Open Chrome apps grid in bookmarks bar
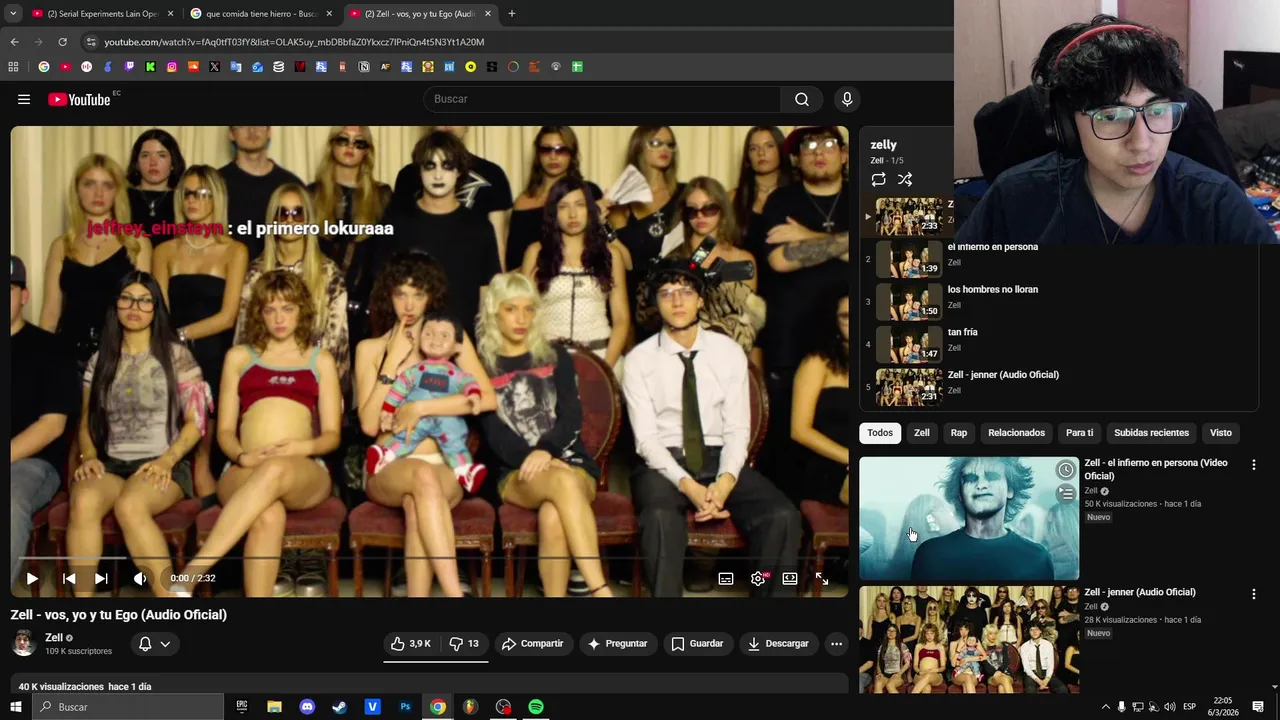Image resolution: width=1280 pixels, height=720 pixels. (13, 67)
